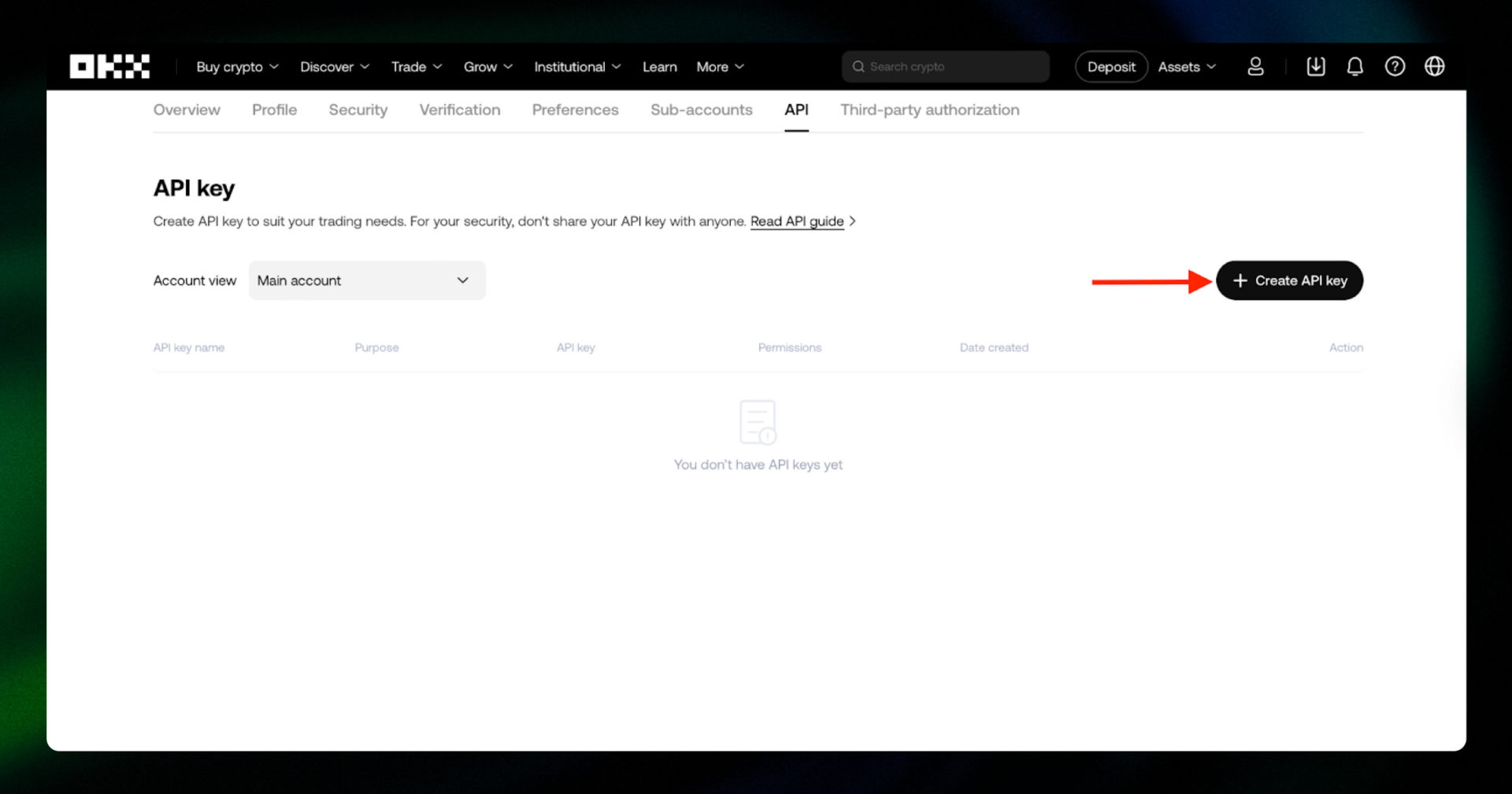Open the Trade menu
The image size is (1512, 794).
click(x=417, y=67)
